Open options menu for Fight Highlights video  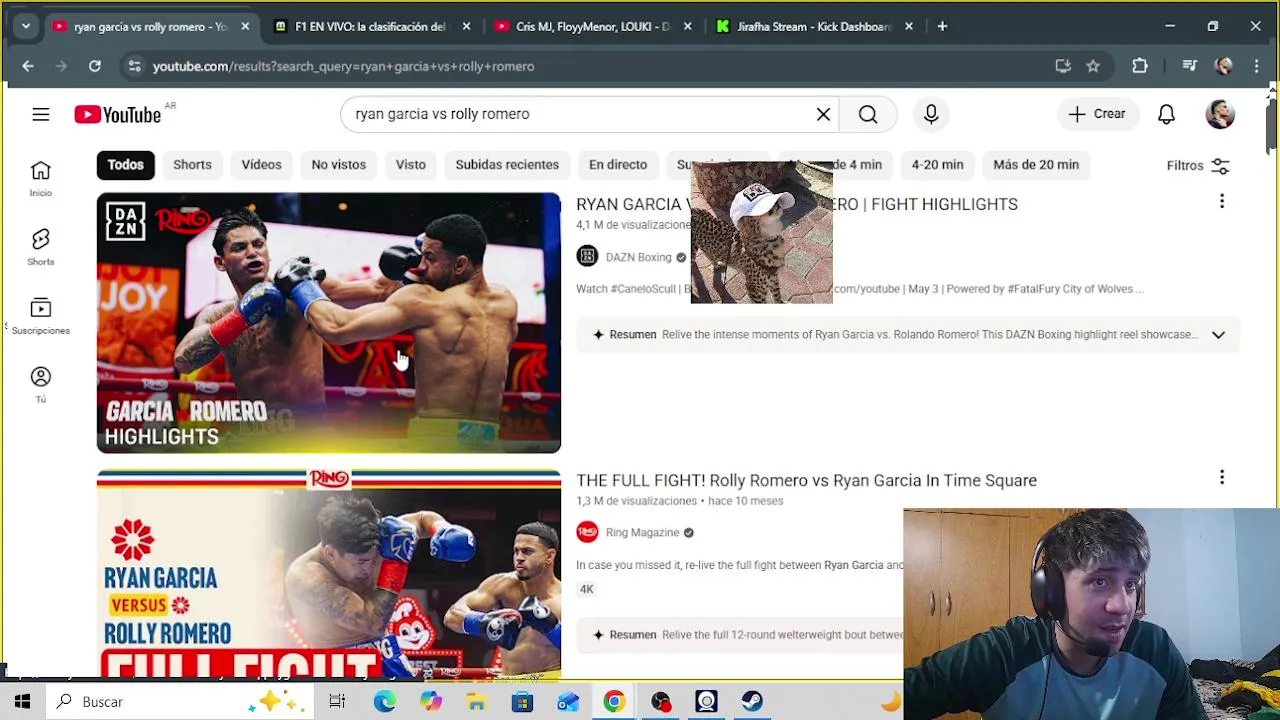click(x=1221, y=202)
